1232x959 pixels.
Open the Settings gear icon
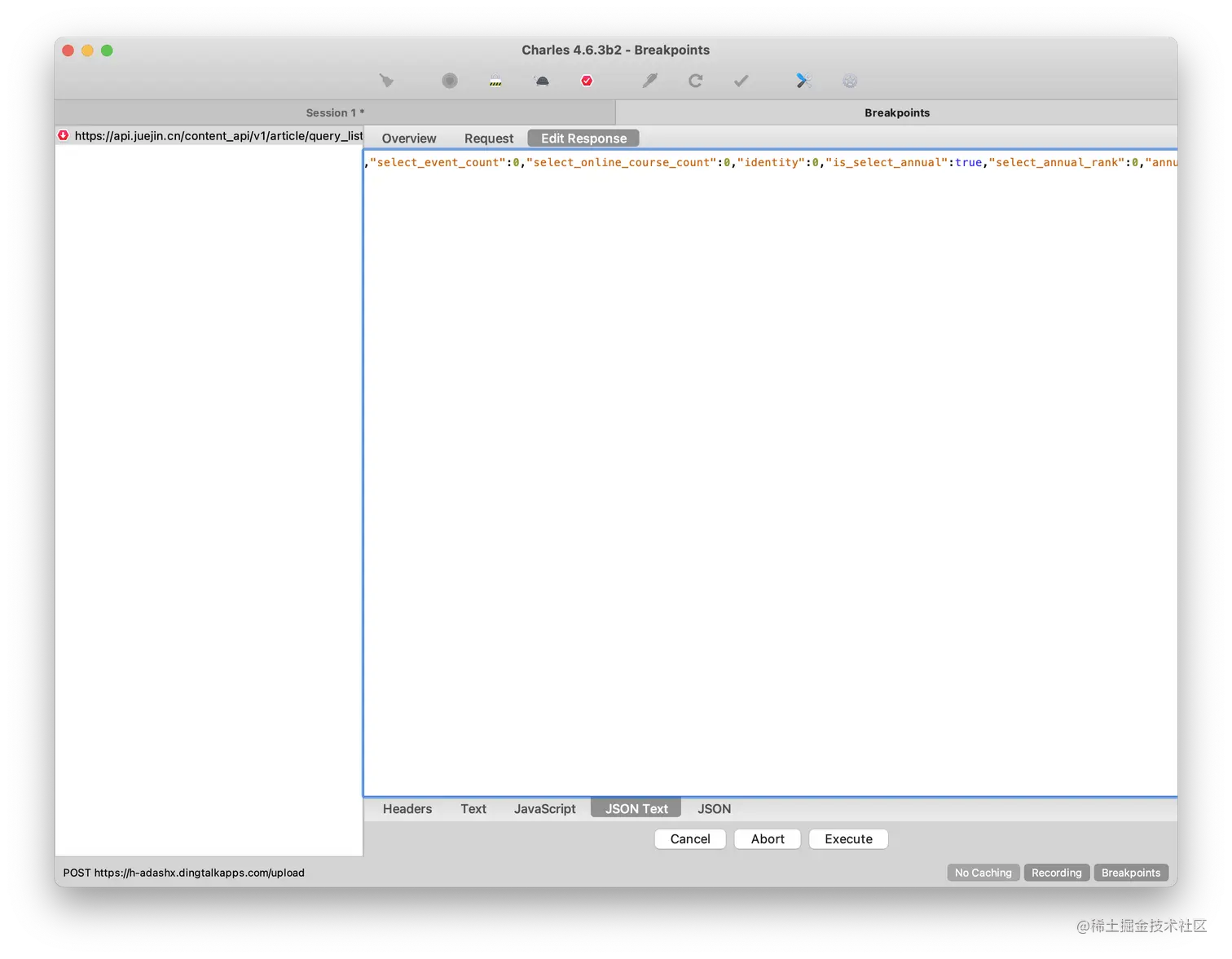(x=850, y=81)
